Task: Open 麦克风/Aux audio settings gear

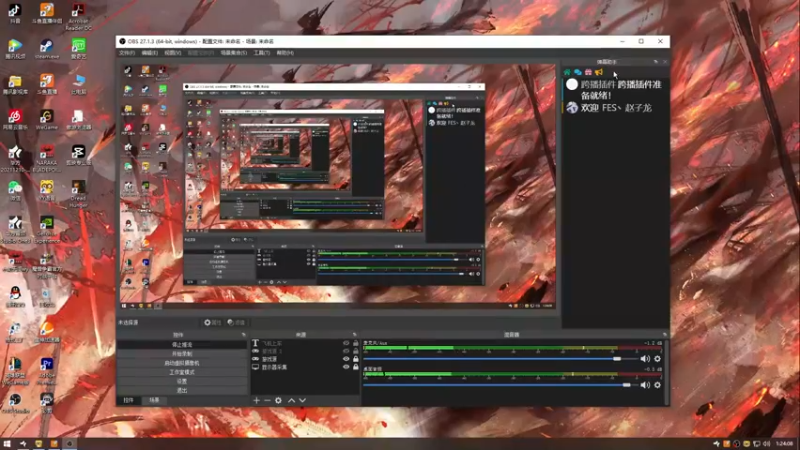Action: [x=657, y=359]
